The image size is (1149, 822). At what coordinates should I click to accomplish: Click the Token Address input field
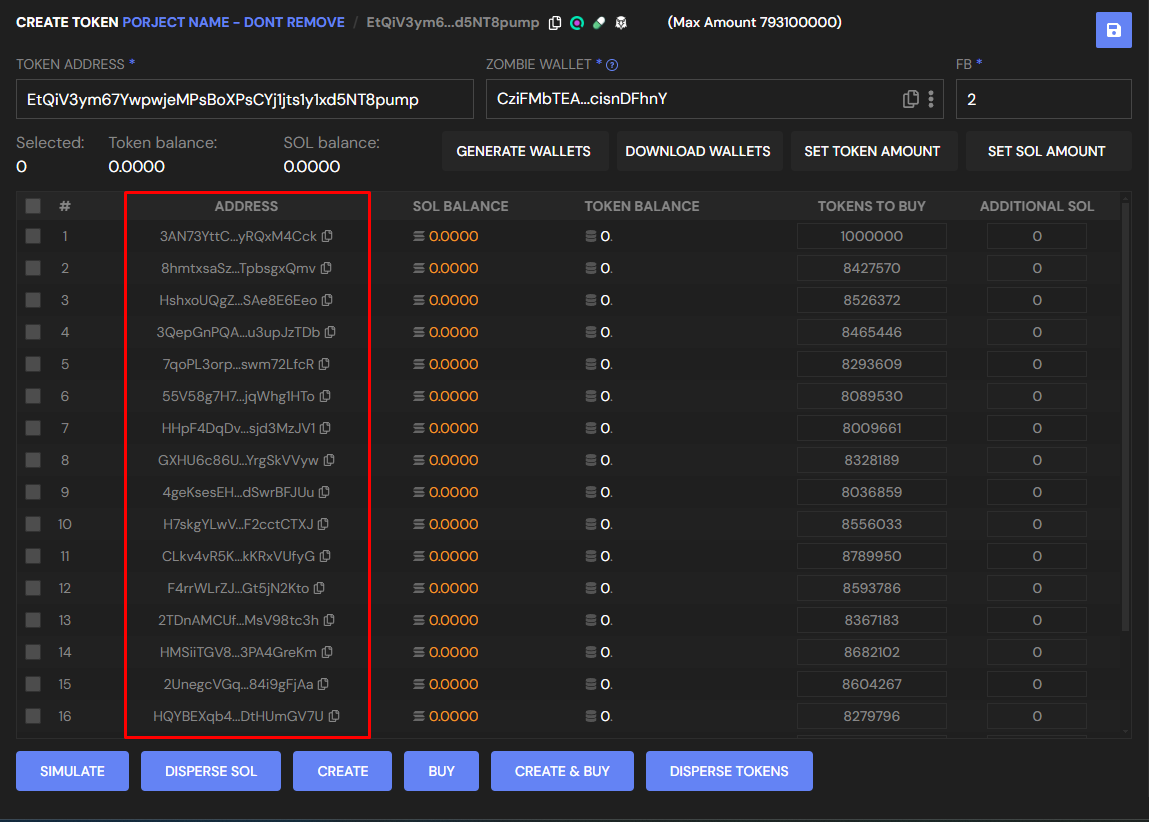(x=244, y=100)
